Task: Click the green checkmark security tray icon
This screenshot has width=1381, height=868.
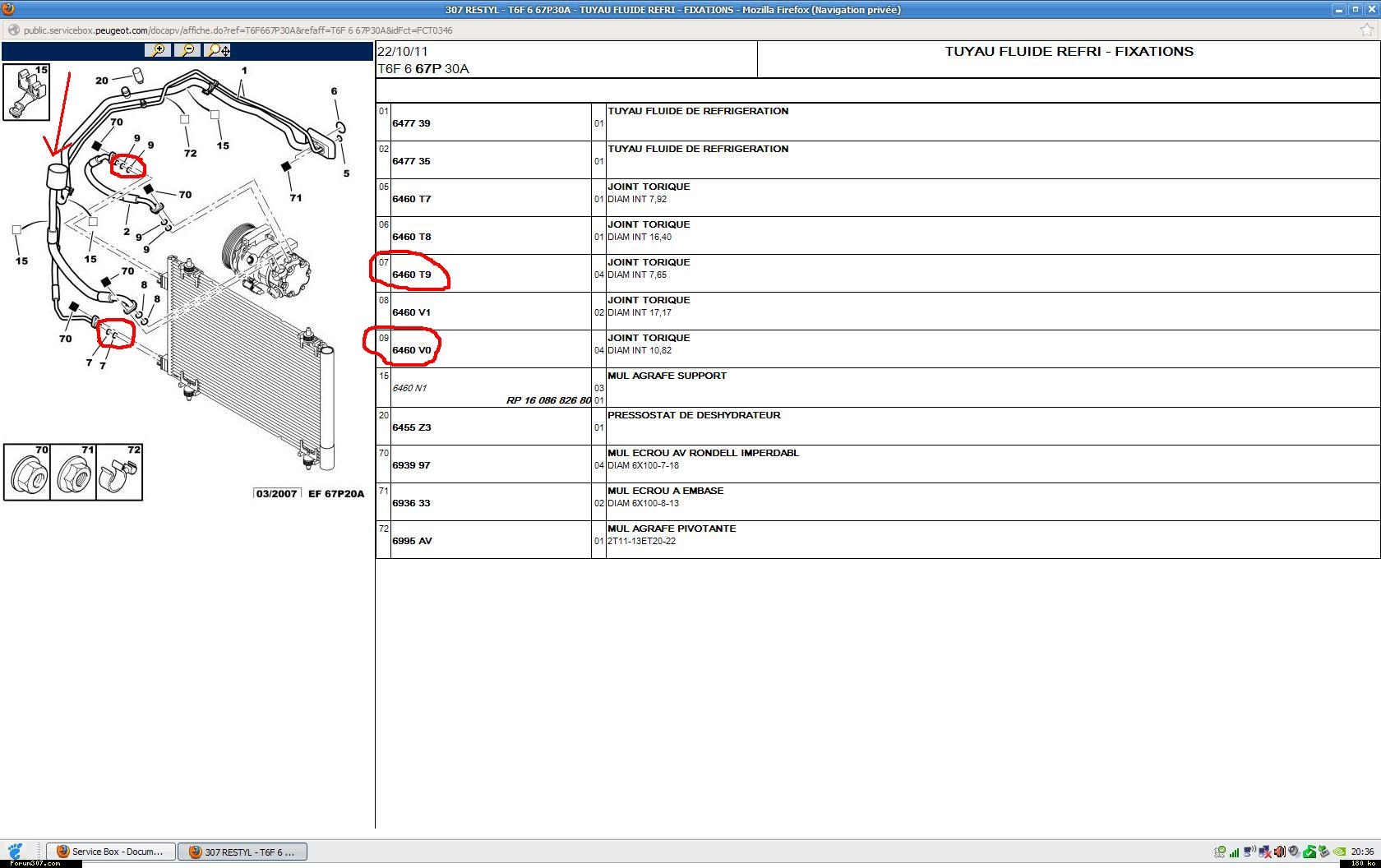Action: click(1309, 852)
